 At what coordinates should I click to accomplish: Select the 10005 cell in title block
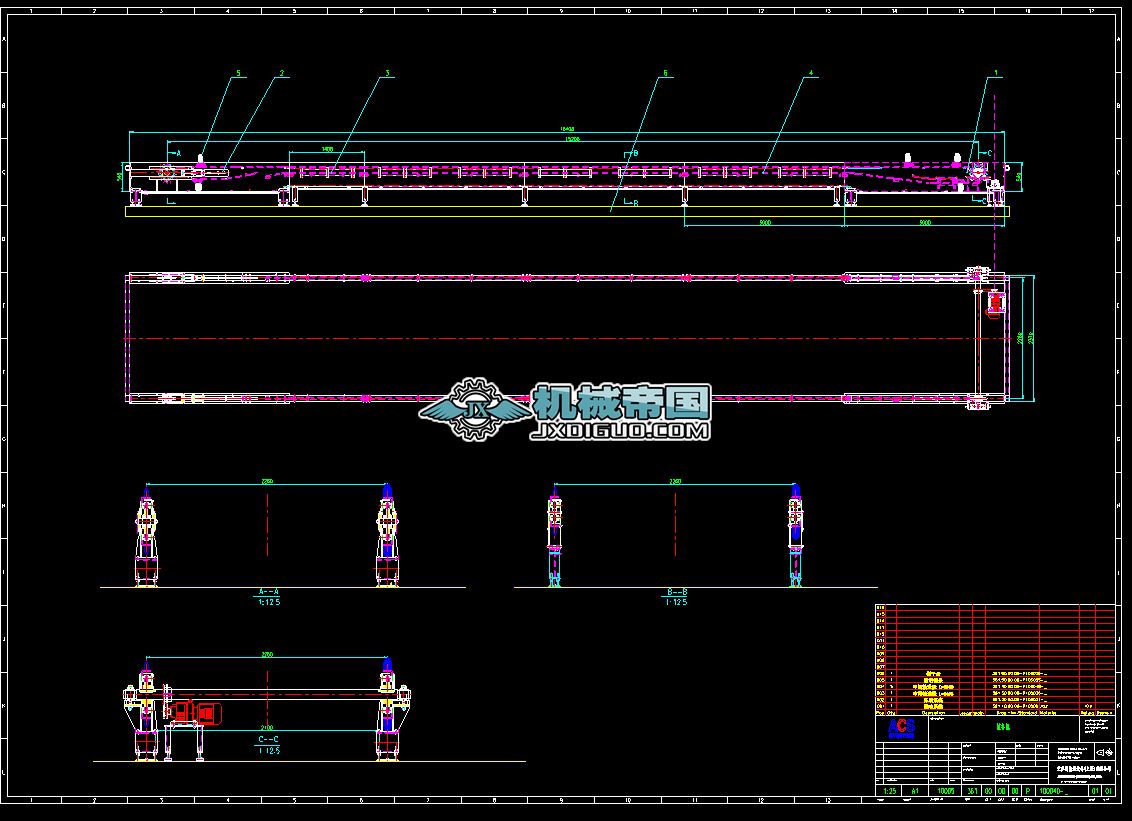click(945, 791)
